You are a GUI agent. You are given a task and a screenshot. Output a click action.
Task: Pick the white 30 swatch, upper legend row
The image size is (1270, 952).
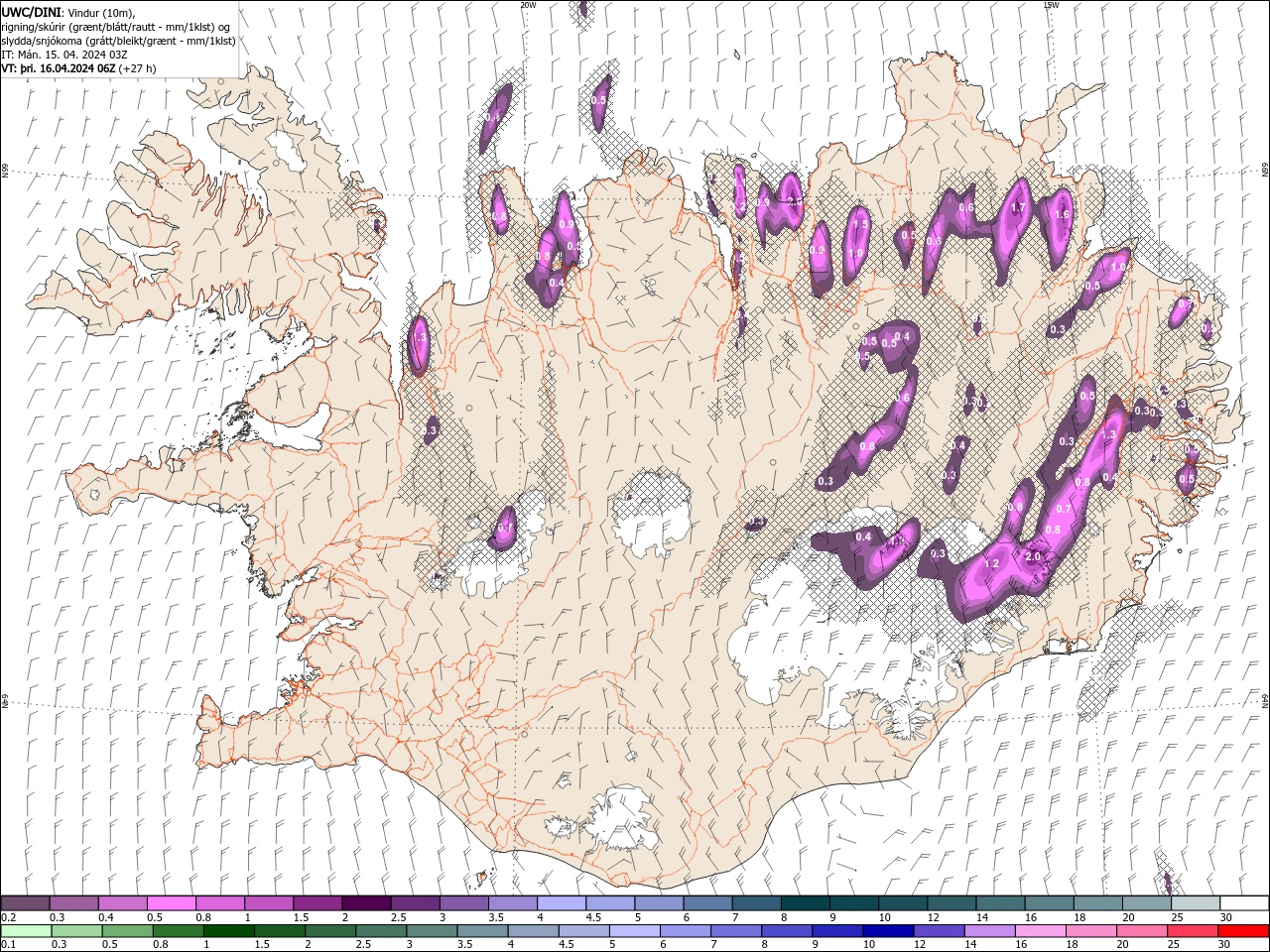tap(1244, 903)
